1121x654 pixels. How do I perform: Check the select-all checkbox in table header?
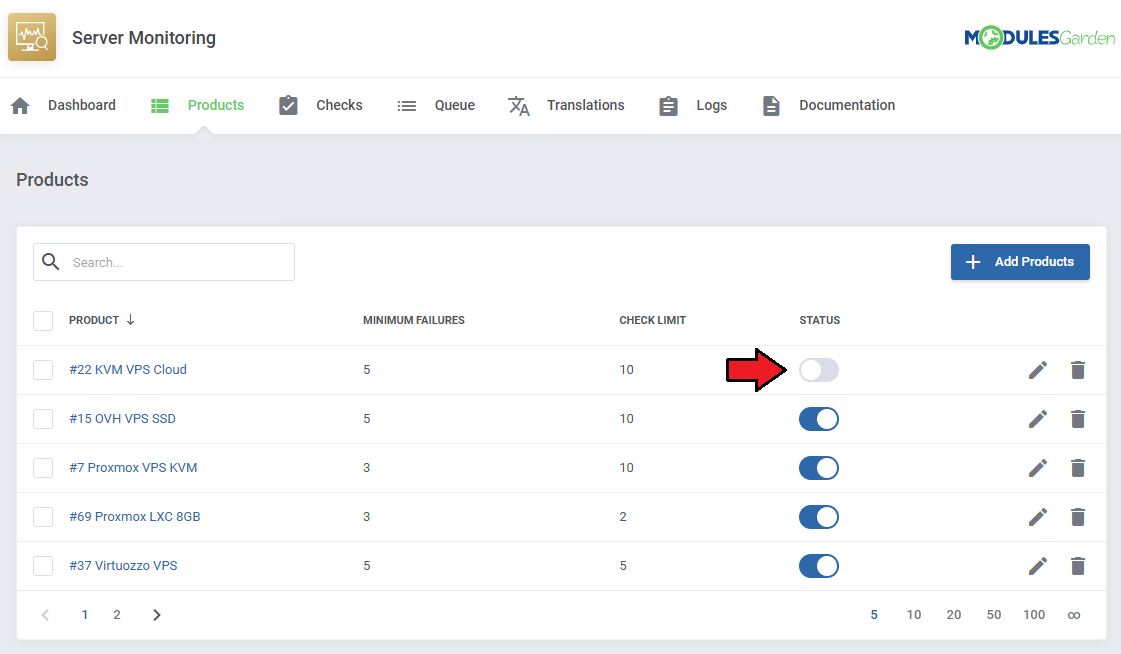(43, 320)
